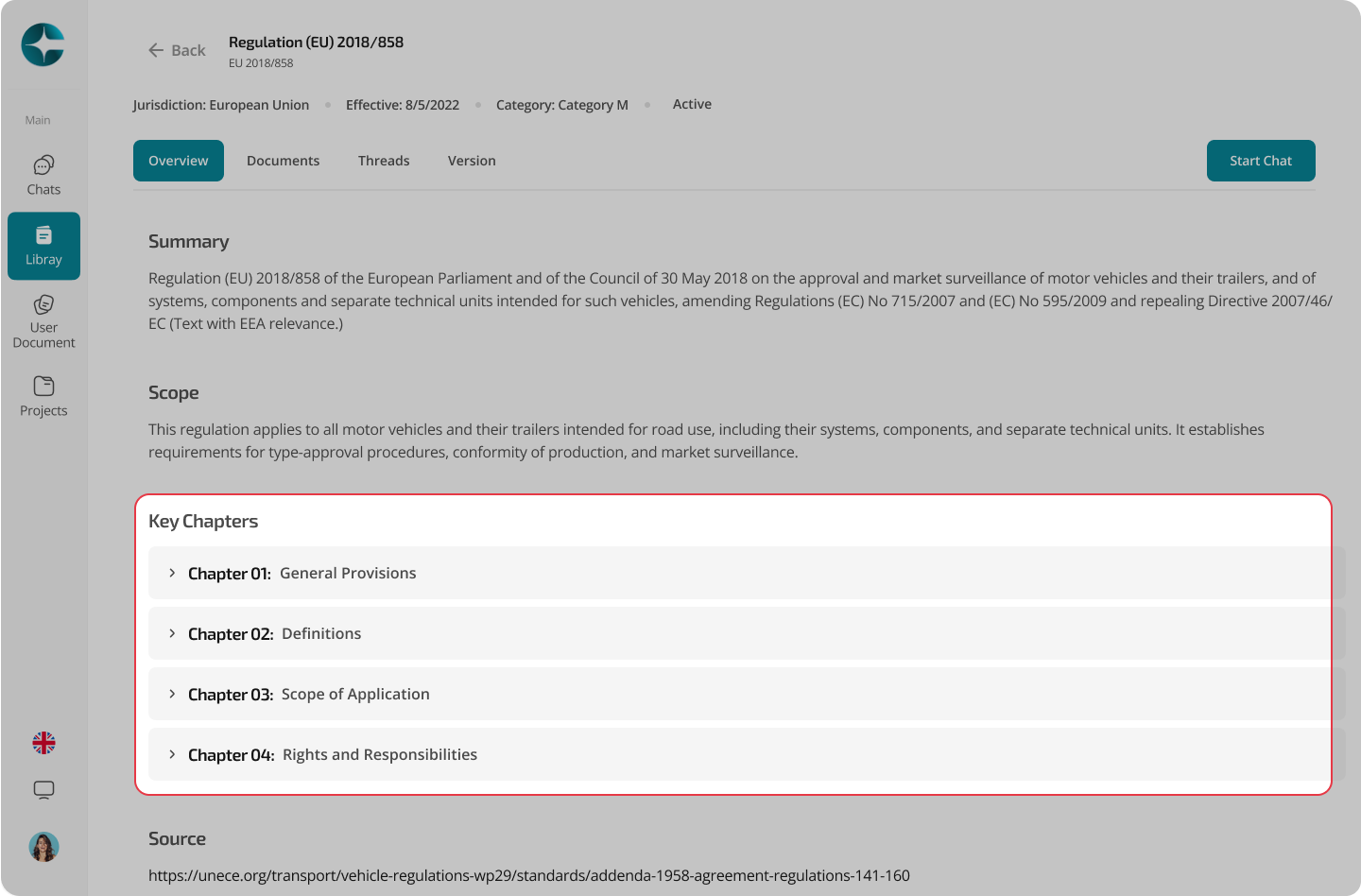Open Chats from the sidebar
The width and height of the screenshot is (1361, 896).
coord(43,175)
